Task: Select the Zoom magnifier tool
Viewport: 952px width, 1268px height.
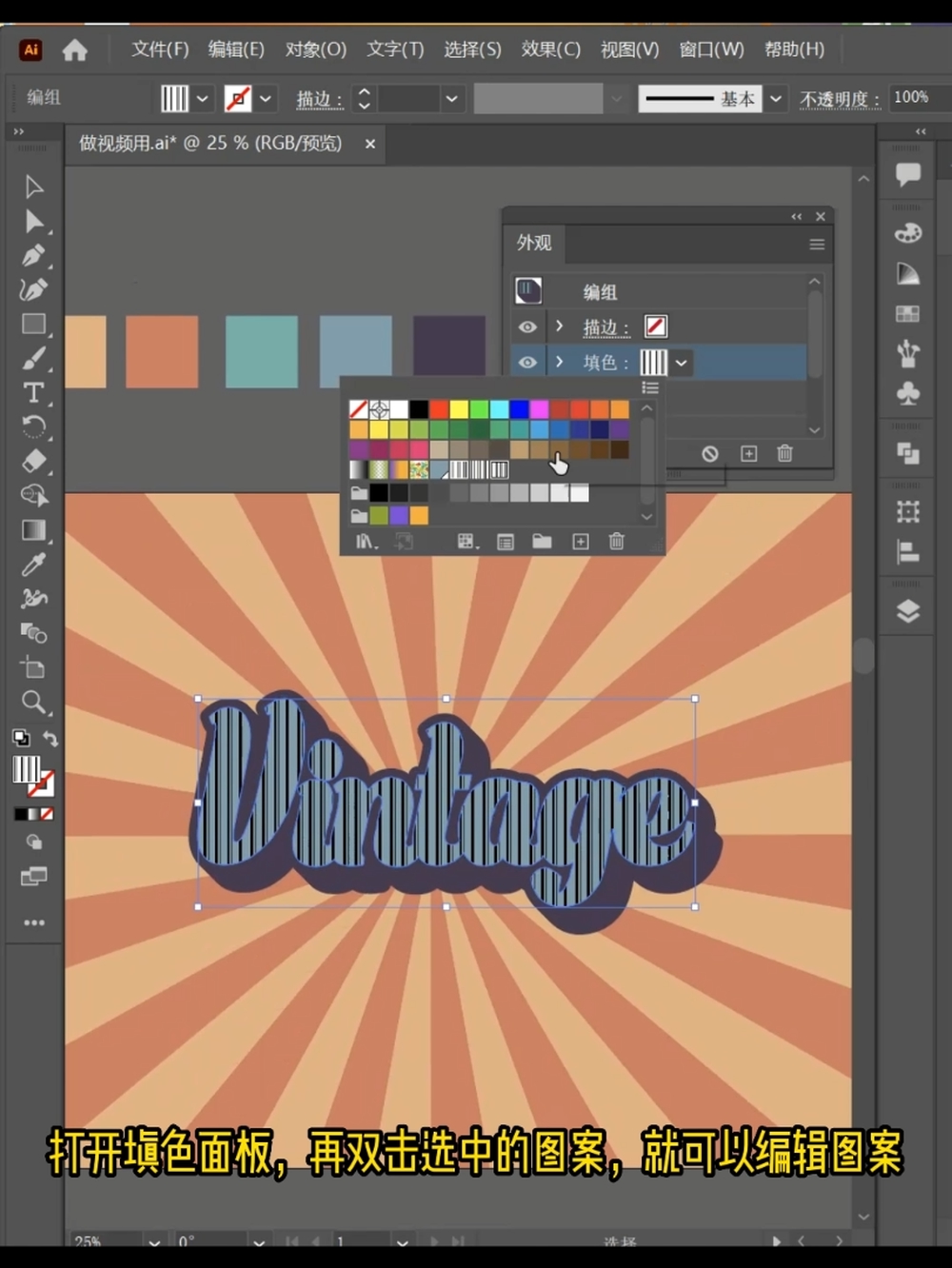Action: pos(33,703)
